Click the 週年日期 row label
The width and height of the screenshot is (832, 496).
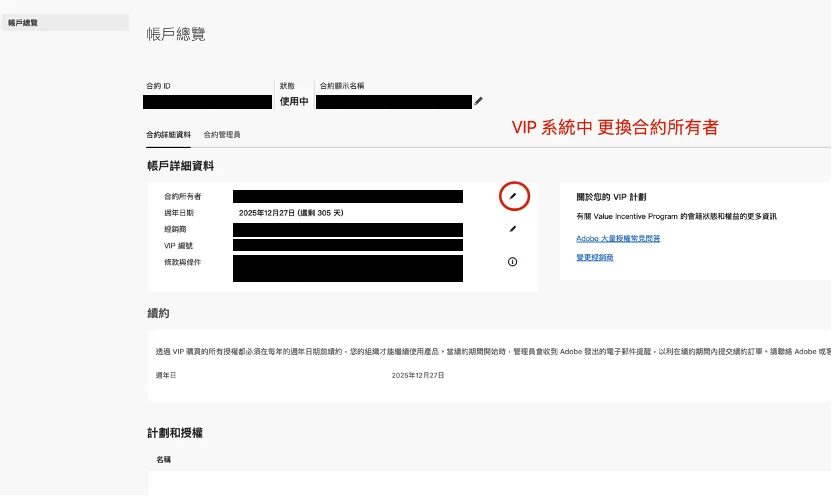[x=179, y=213]
